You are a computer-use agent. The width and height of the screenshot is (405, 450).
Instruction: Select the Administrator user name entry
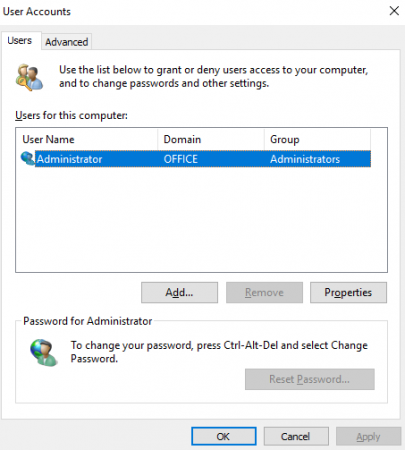click(69, 159)
